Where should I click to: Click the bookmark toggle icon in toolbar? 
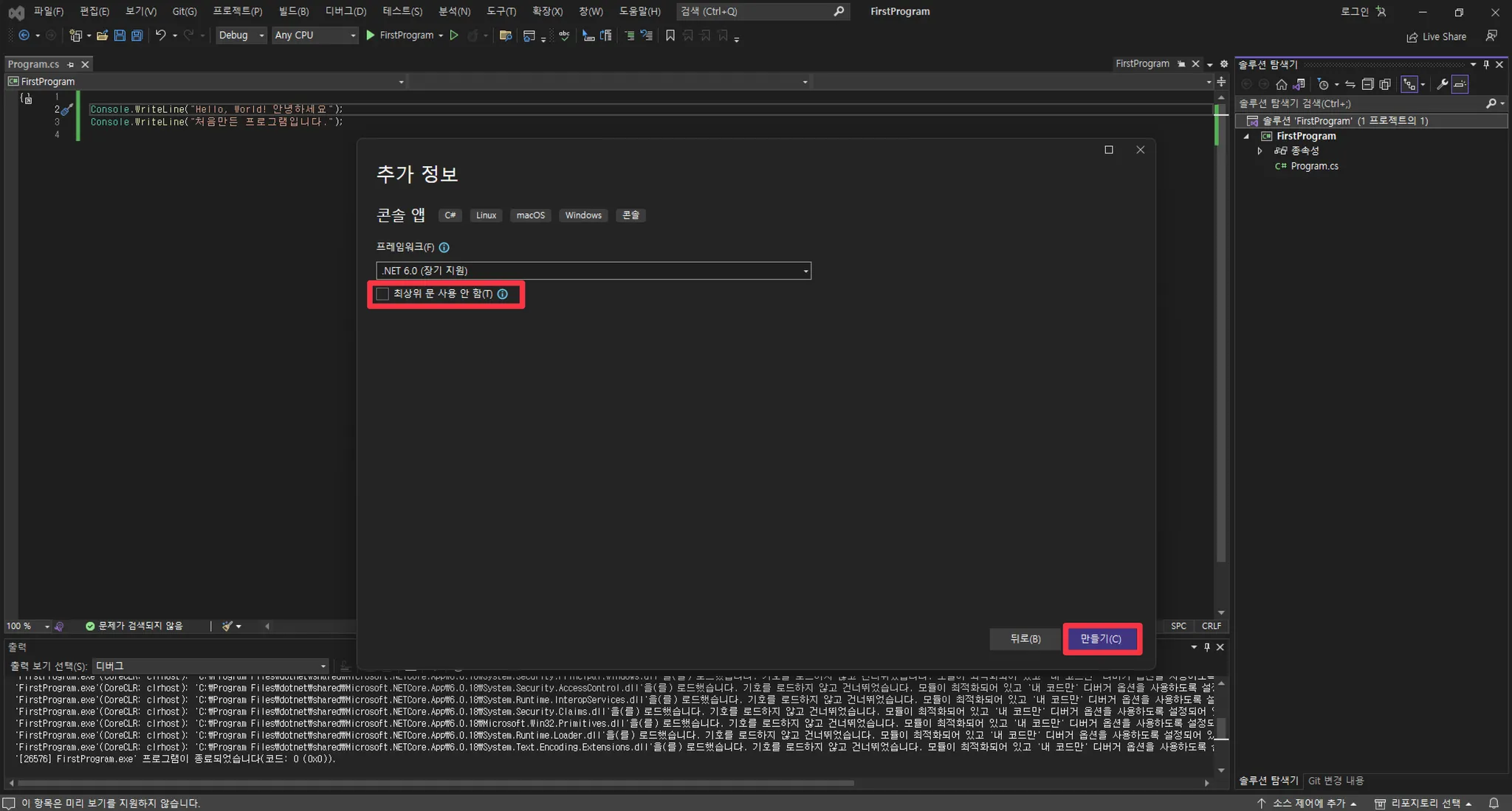click(670, 35)
